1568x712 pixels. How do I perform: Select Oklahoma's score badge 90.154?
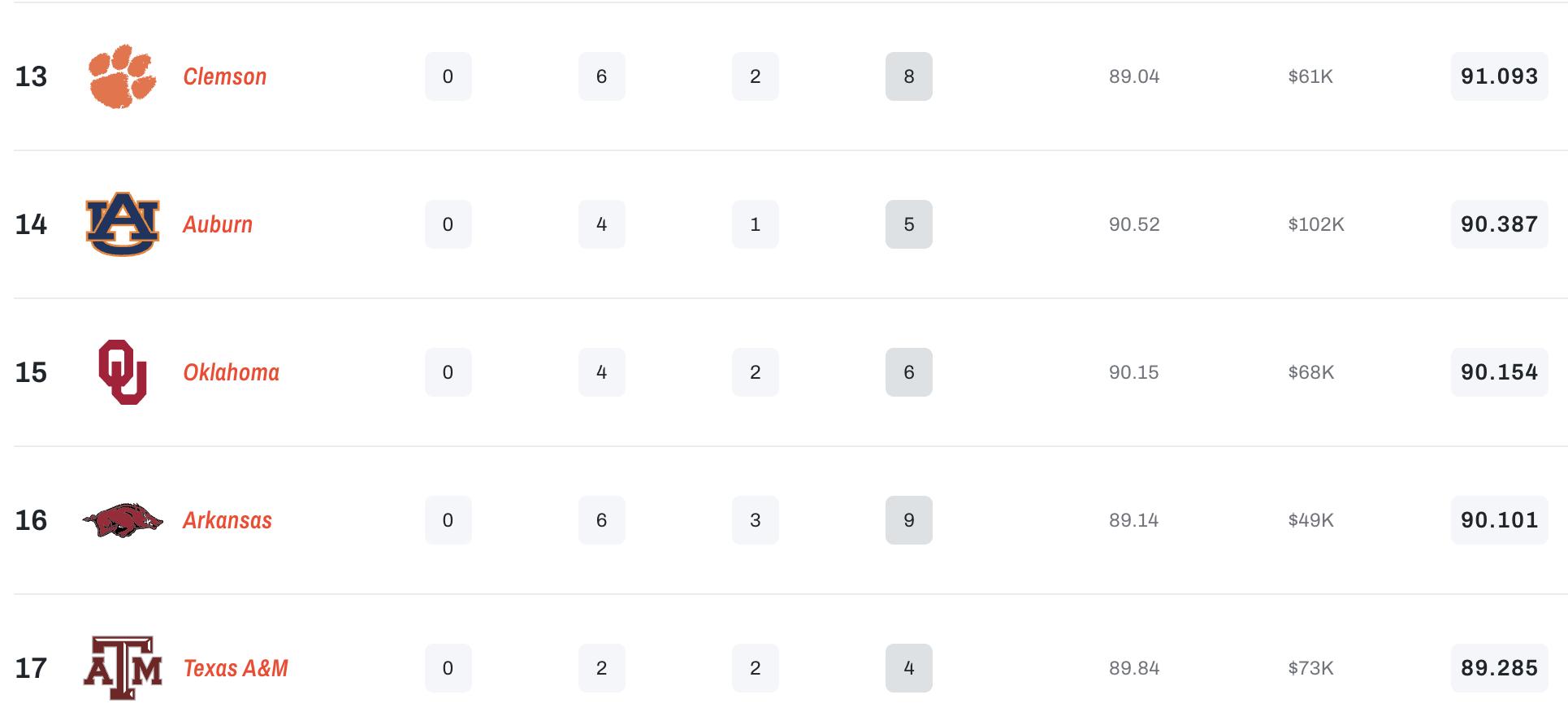1499,372
